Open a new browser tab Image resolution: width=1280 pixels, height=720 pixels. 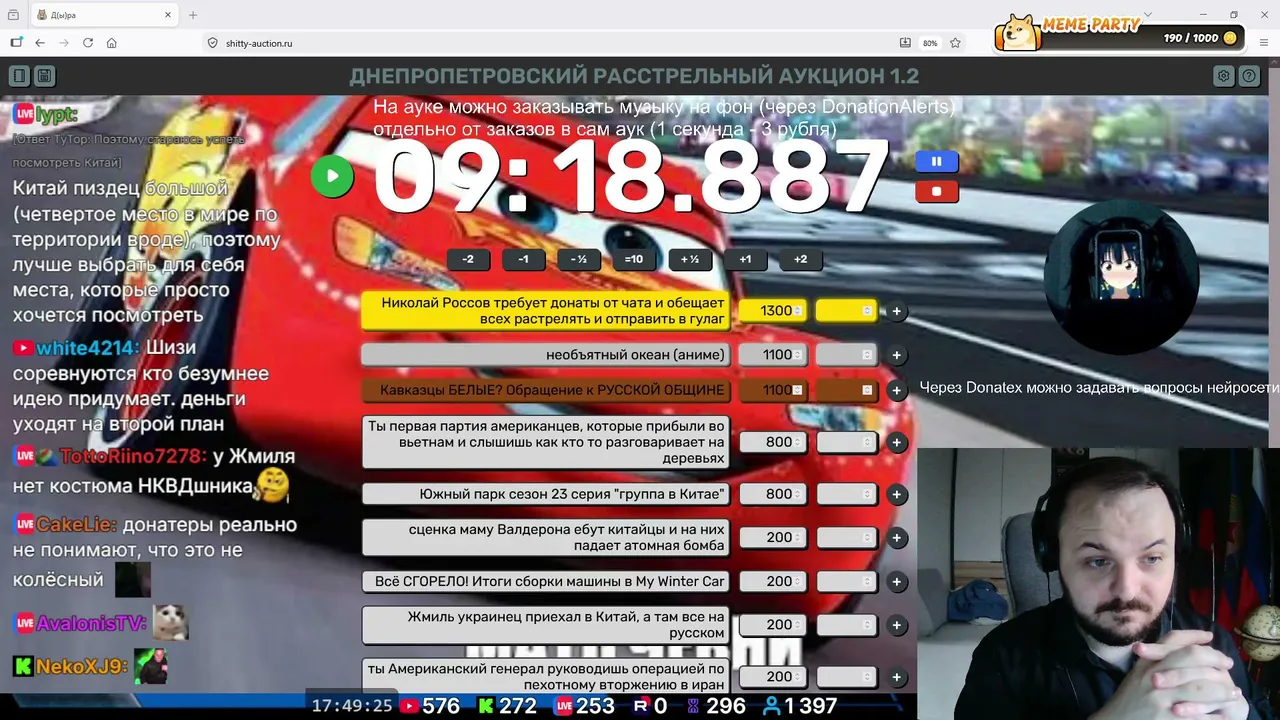(x=193, y=15)
